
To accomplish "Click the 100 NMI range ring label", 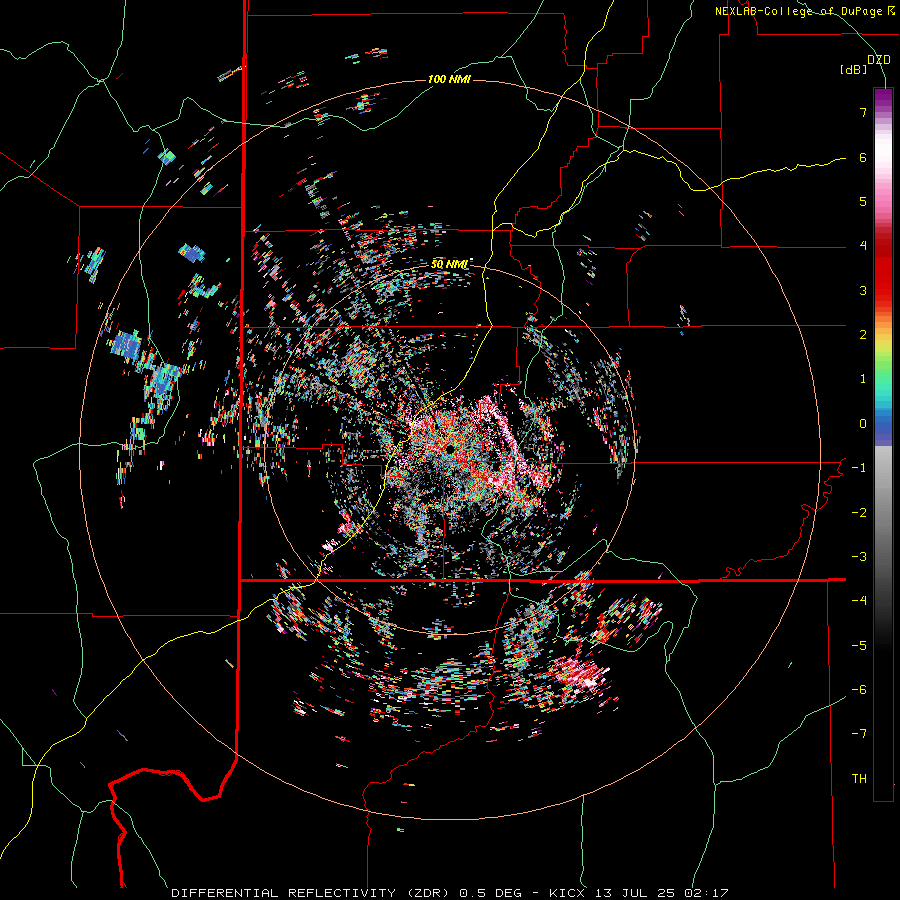I will coord(449,79).
